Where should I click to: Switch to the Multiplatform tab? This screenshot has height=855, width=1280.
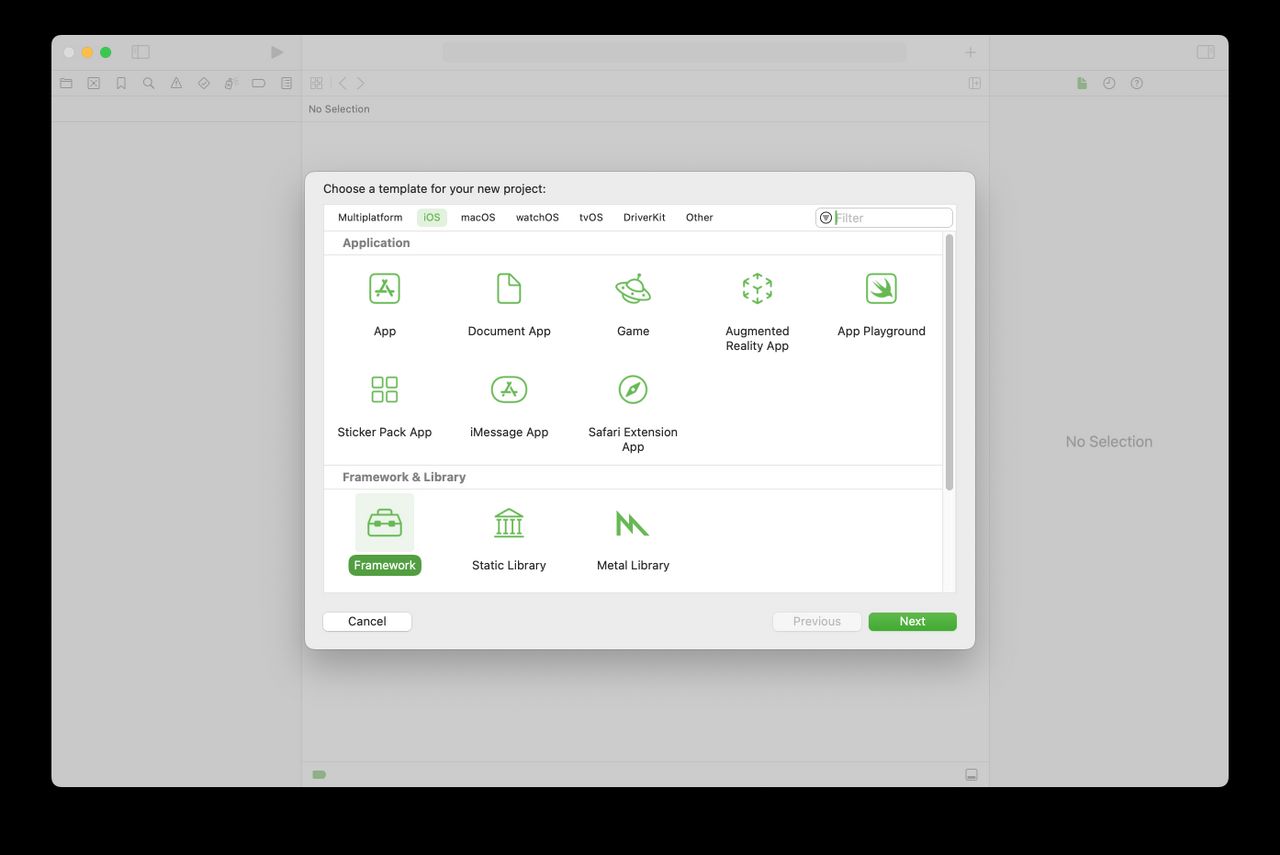[370, 217]
